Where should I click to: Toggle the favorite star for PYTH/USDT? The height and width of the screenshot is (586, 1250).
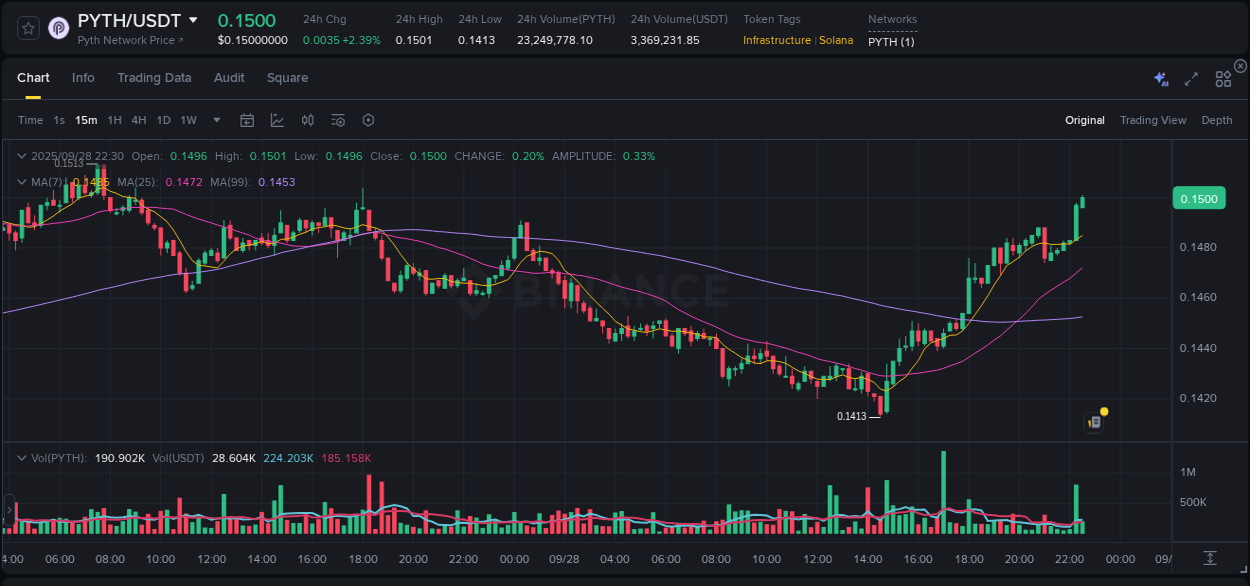coord(27,28)
